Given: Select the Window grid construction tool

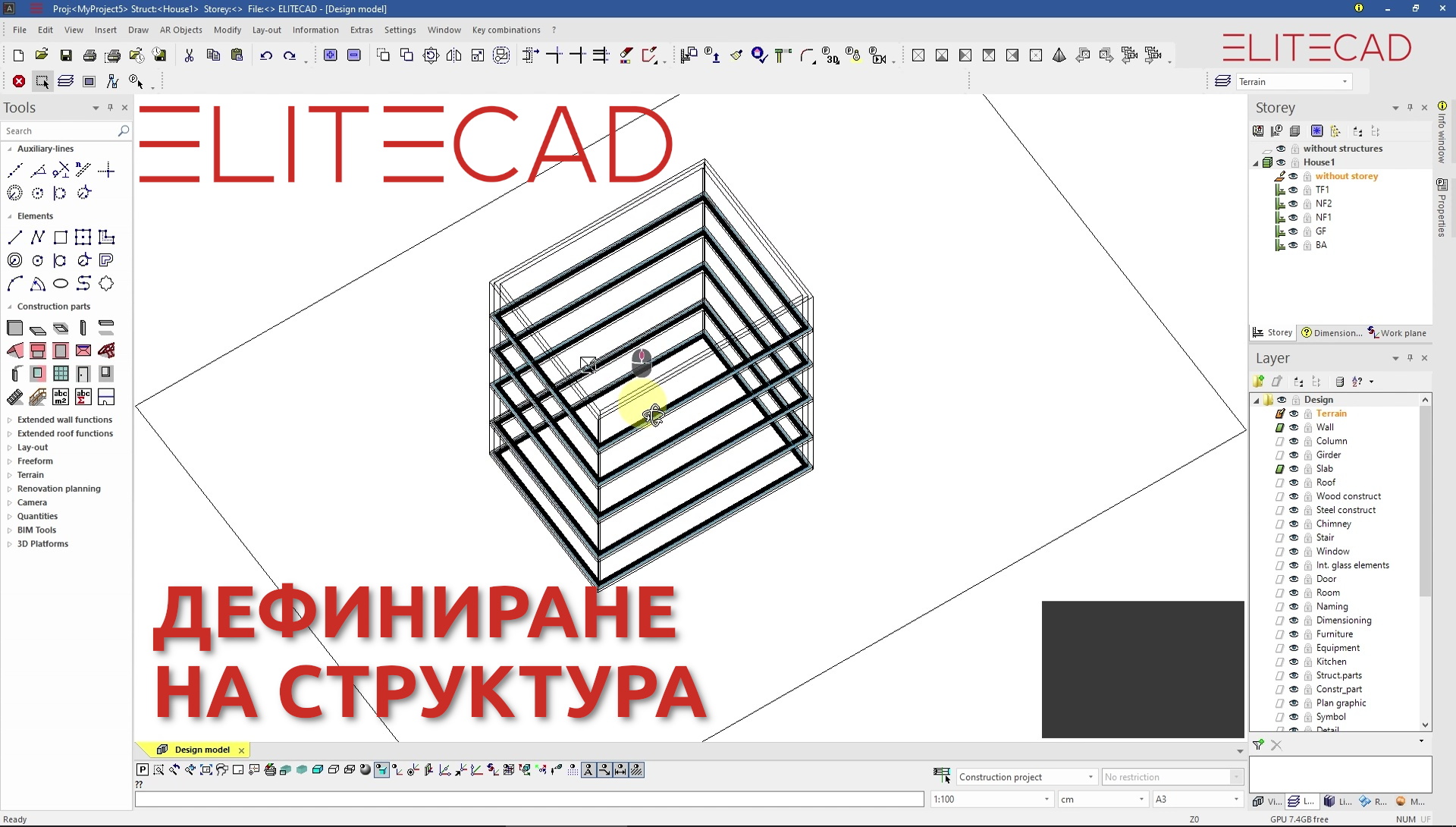Looking at the screenshot, I should [61, 373].
